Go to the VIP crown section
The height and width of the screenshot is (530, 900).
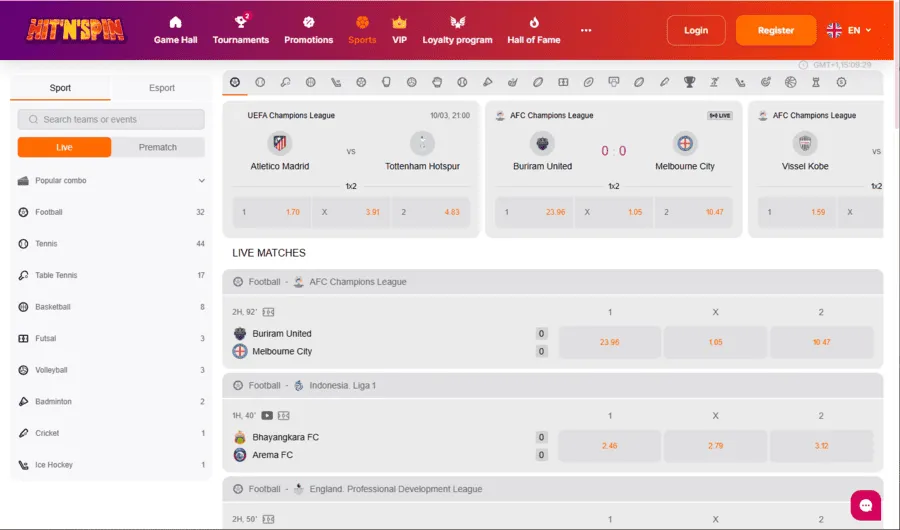coord(399,30)
